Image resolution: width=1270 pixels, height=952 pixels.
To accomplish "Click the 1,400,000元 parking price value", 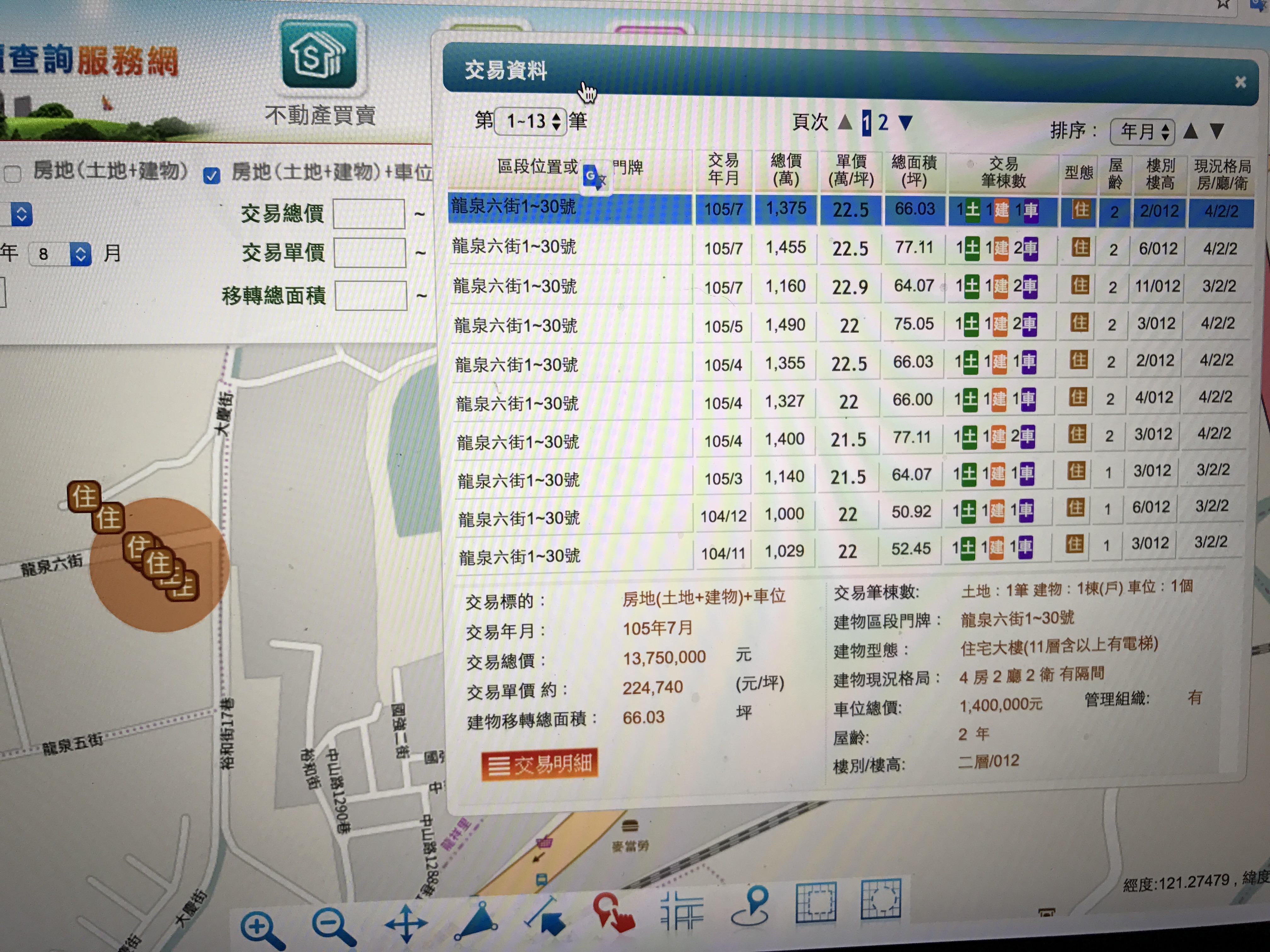I will [1001, 705].
